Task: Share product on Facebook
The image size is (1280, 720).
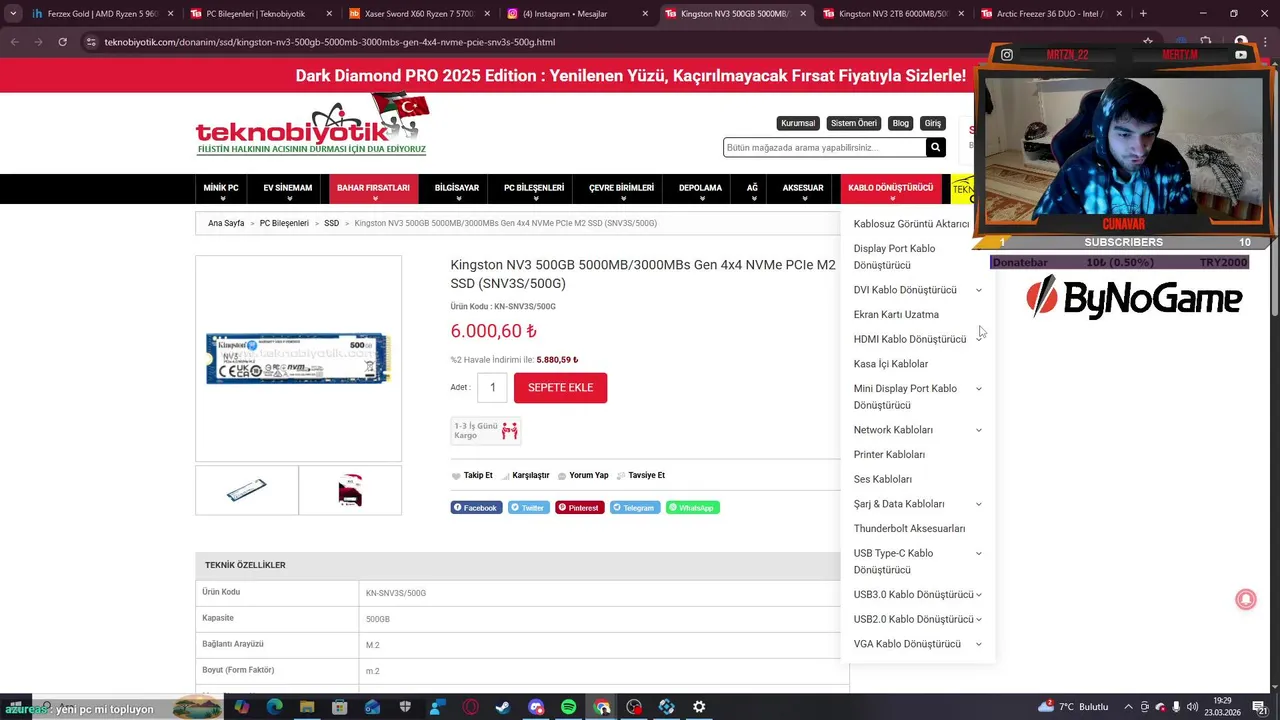Action: click(476, 508)
